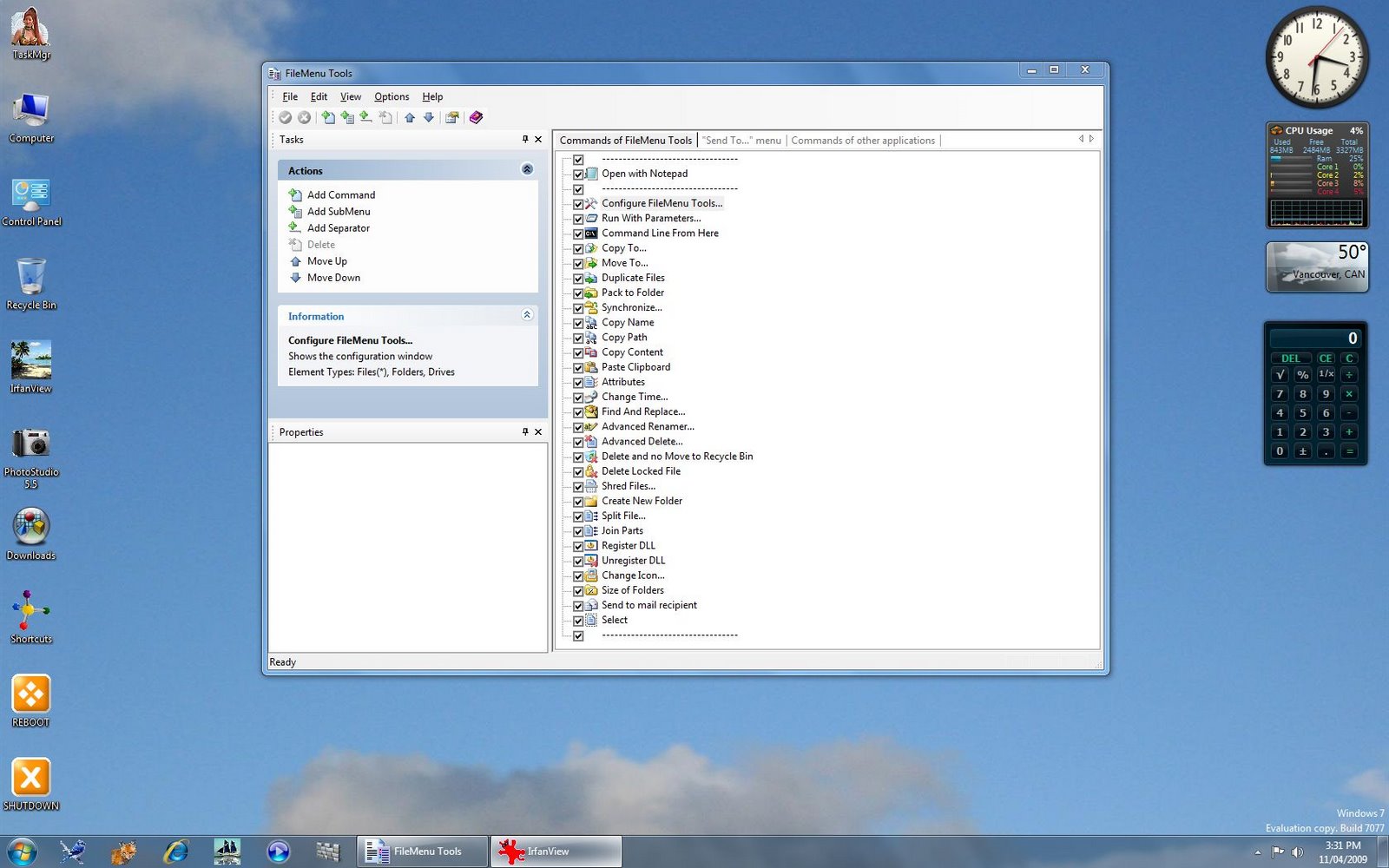Screen dimensions: 1389x868
Task: Toggle the Shred Files... checkbox
Action: [578, 487]
